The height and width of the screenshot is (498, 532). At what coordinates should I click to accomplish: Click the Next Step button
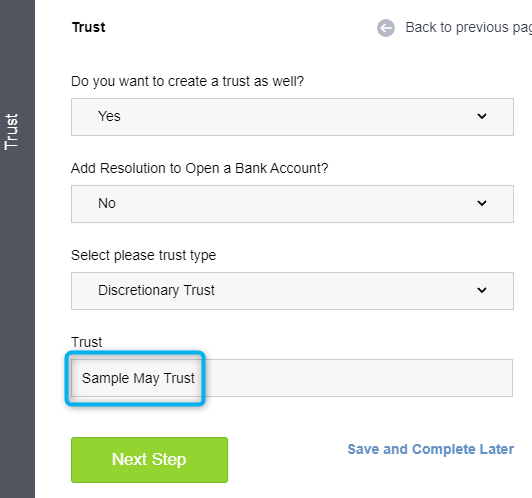pyautogui.click(x=149, y=460)
